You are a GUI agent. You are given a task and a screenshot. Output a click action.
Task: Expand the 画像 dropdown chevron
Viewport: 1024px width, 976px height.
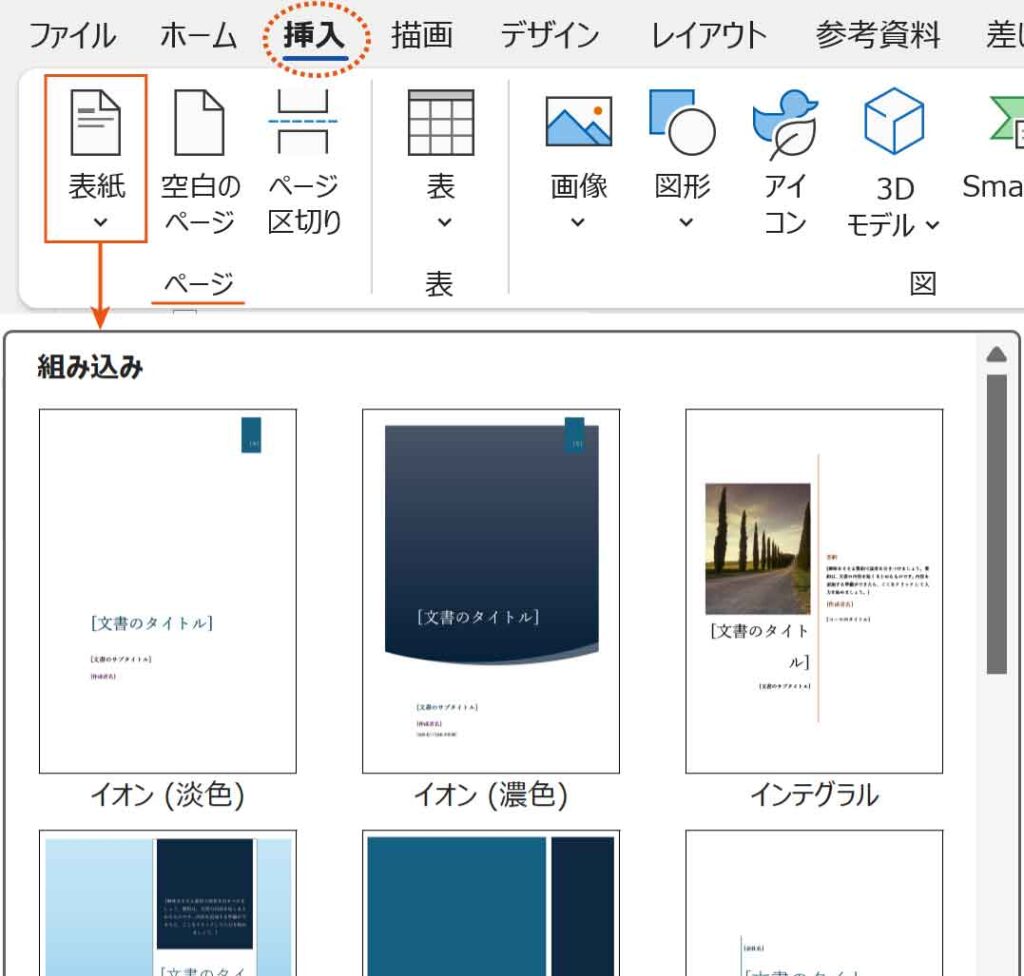click(x=577, y=222)
